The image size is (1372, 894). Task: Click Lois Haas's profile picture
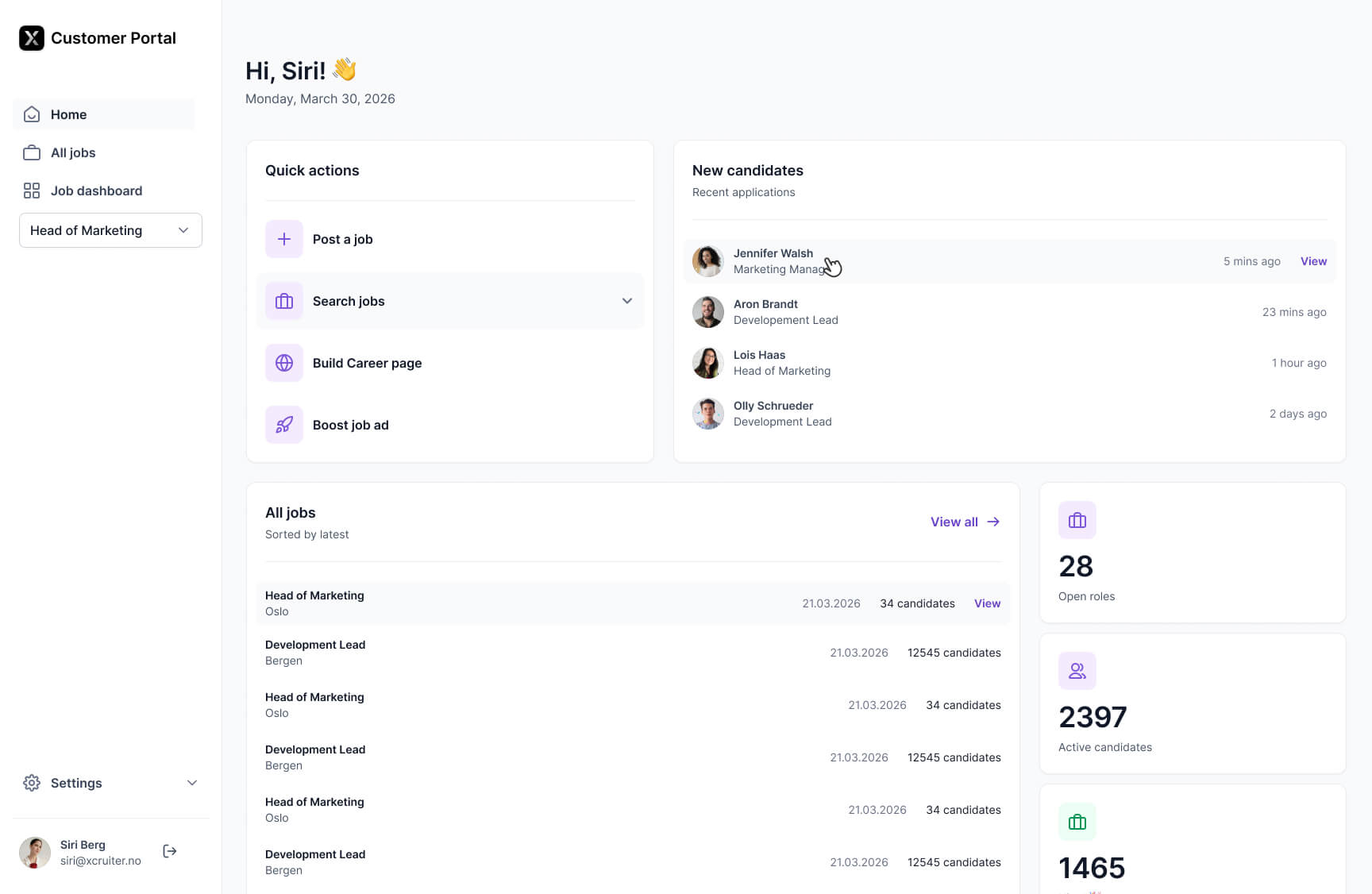[707, 363]
